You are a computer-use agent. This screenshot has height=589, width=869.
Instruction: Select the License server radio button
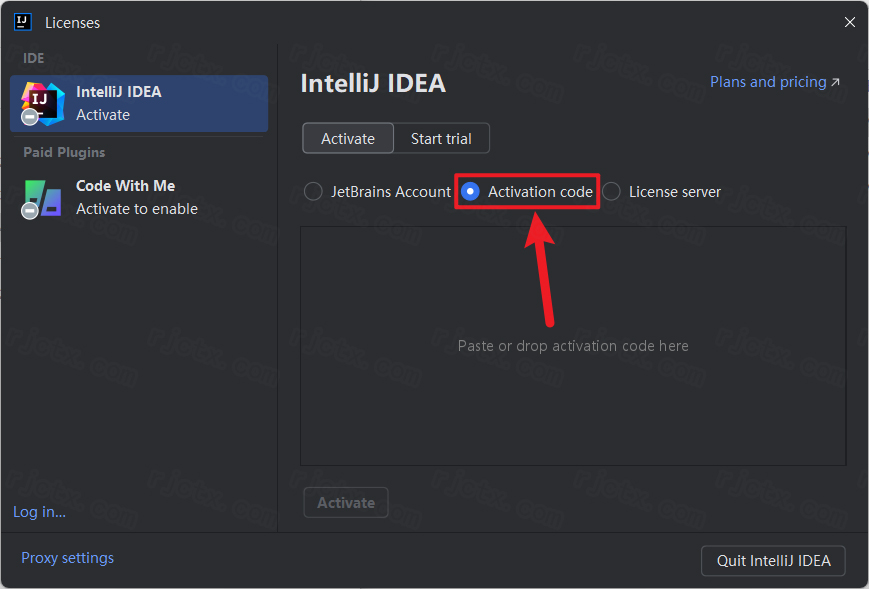point(611,192)
